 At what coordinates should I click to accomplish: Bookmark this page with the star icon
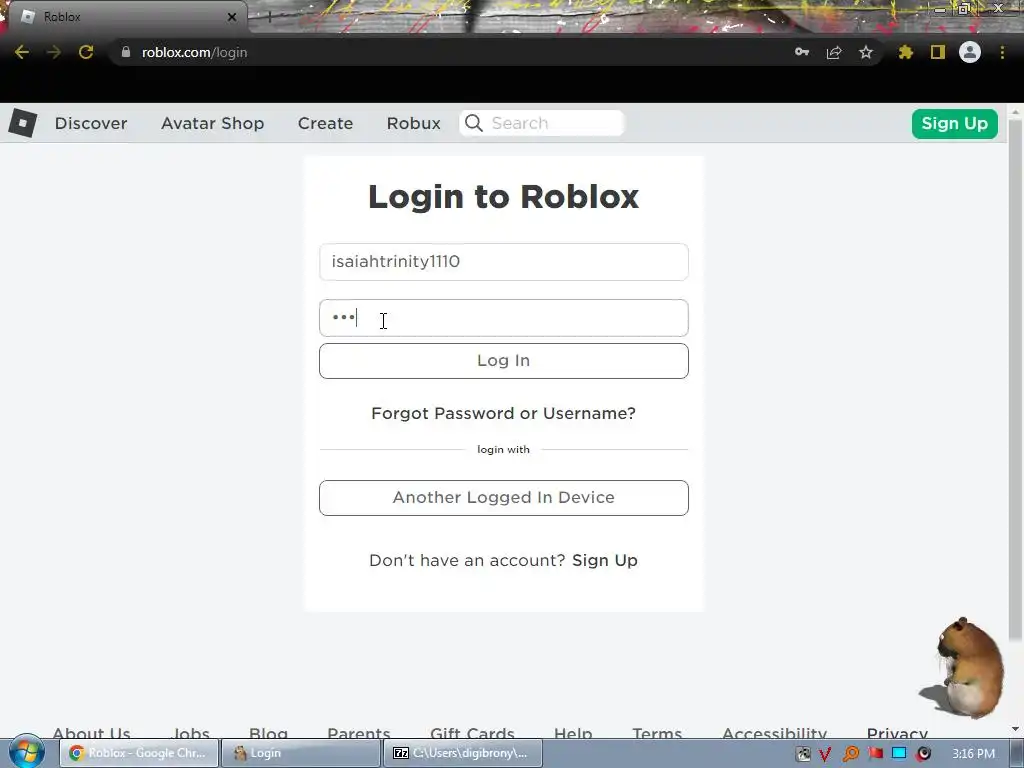tap(866, 52)
